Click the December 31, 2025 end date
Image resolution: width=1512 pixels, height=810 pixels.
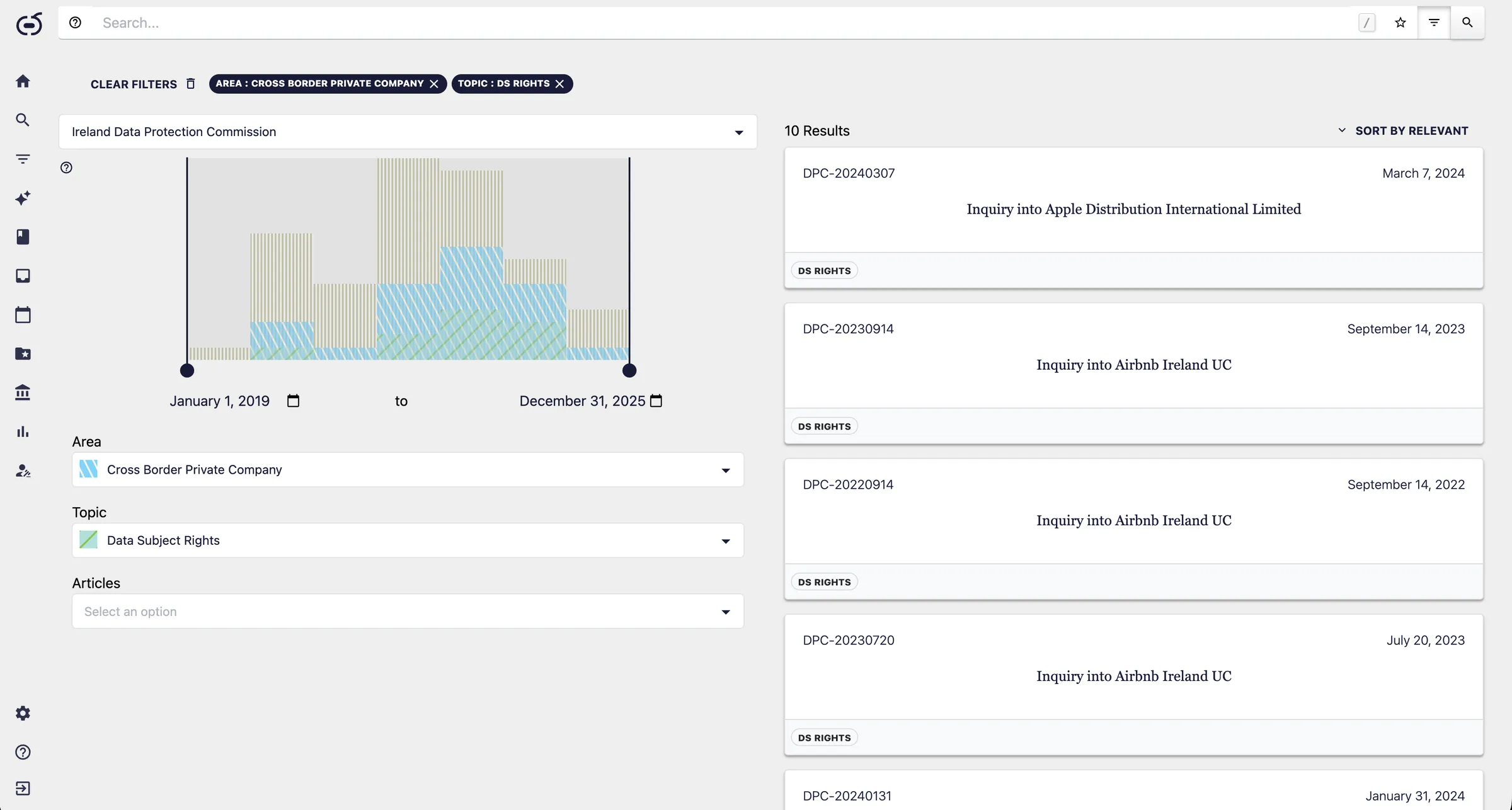[582, 401]
